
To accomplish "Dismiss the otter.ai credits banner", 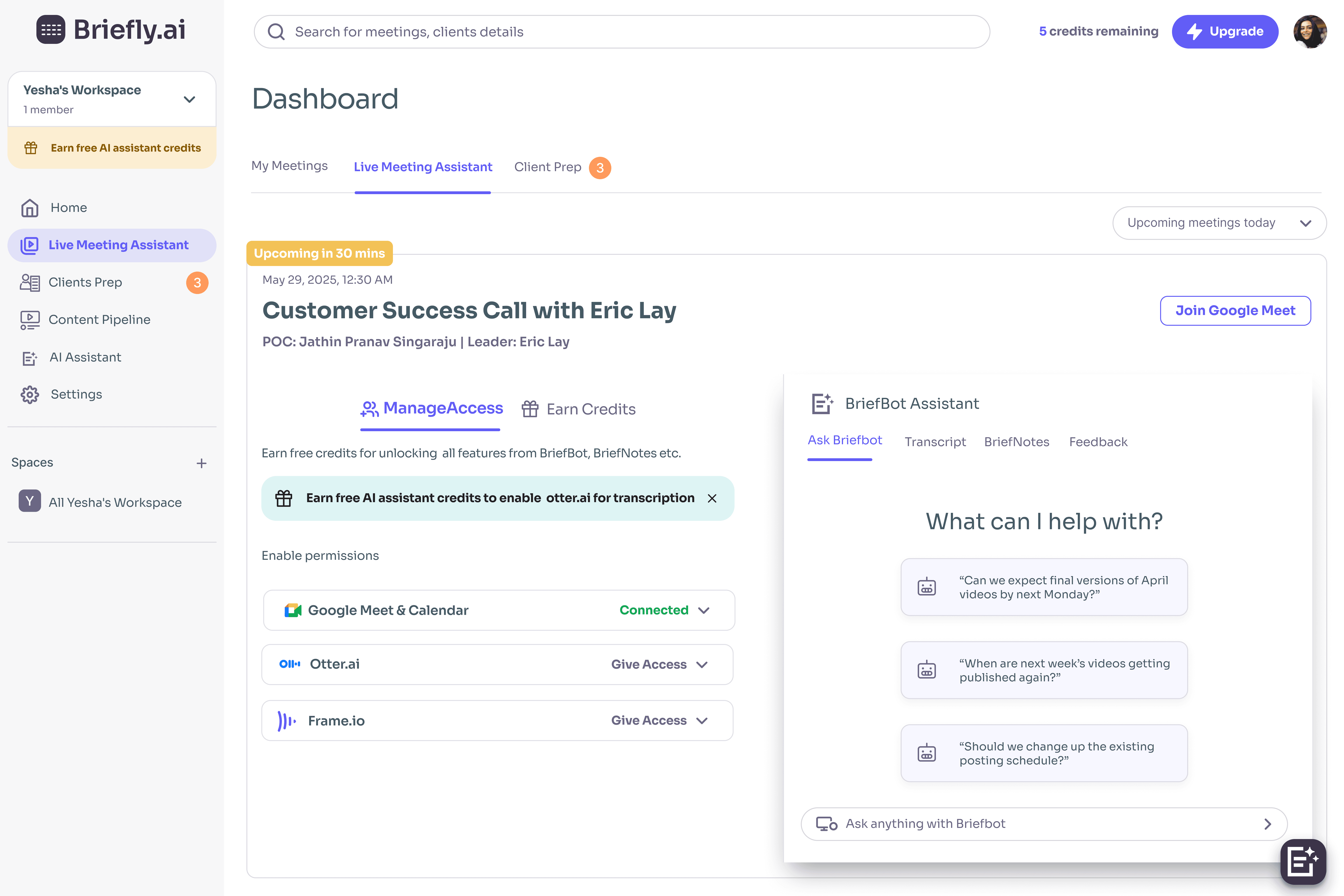I will pyautogui.click(x=712, y=499).
